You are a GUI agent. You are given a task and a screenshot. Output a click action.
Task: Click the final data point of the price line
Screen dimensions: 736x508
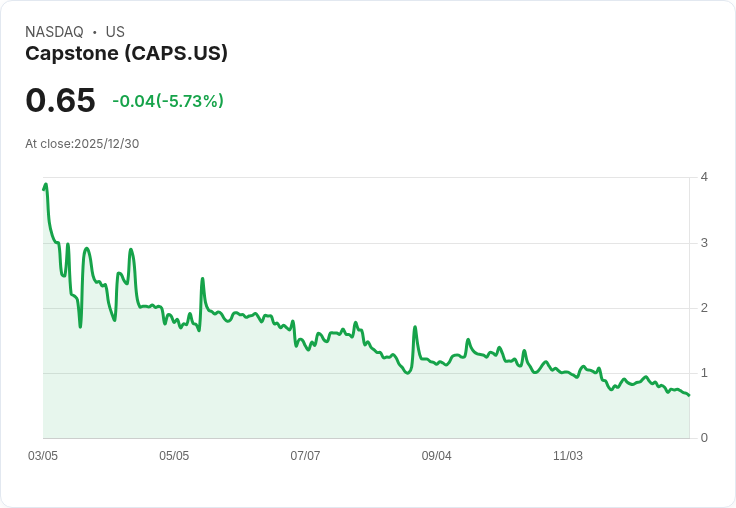(689, 396)
